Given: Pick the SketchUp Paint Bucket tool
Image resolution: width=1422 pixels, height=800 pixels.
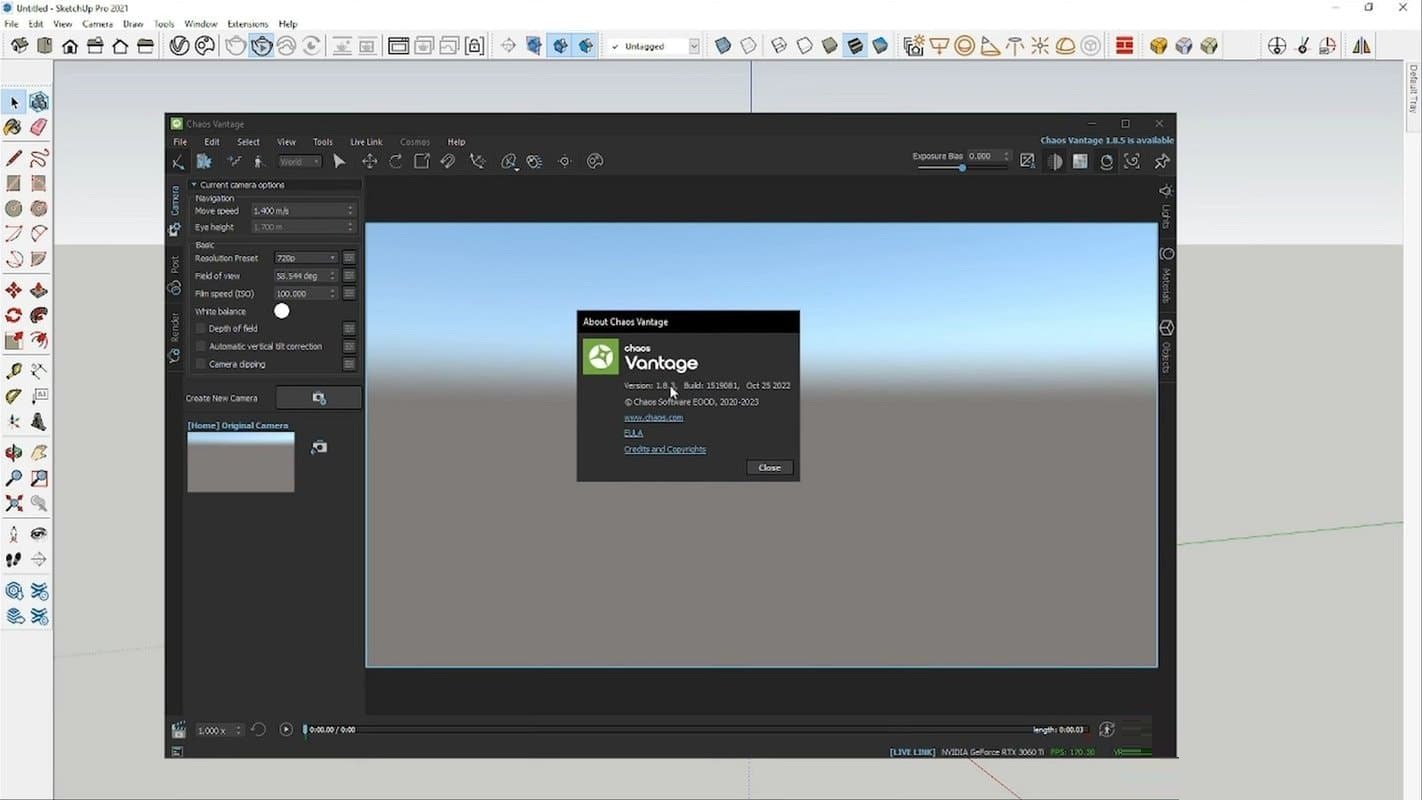Looking at the screenshot, I should (x=14, y=128).
